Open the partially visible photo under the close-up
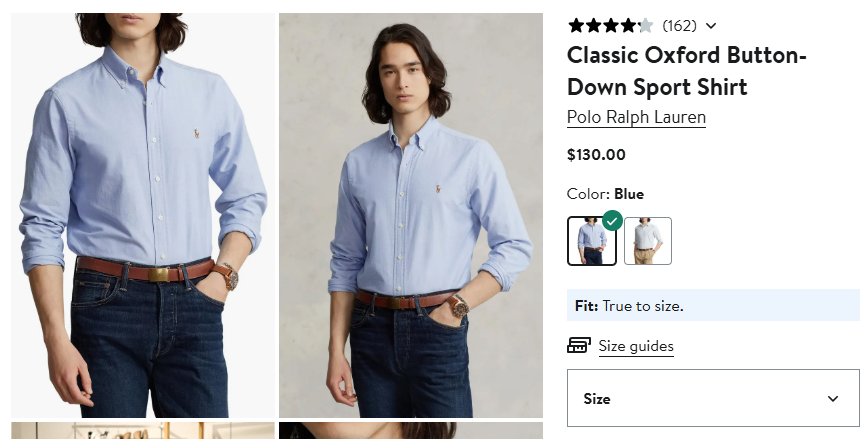This screenshot has height=439, width=868. (x=143, y=430)
